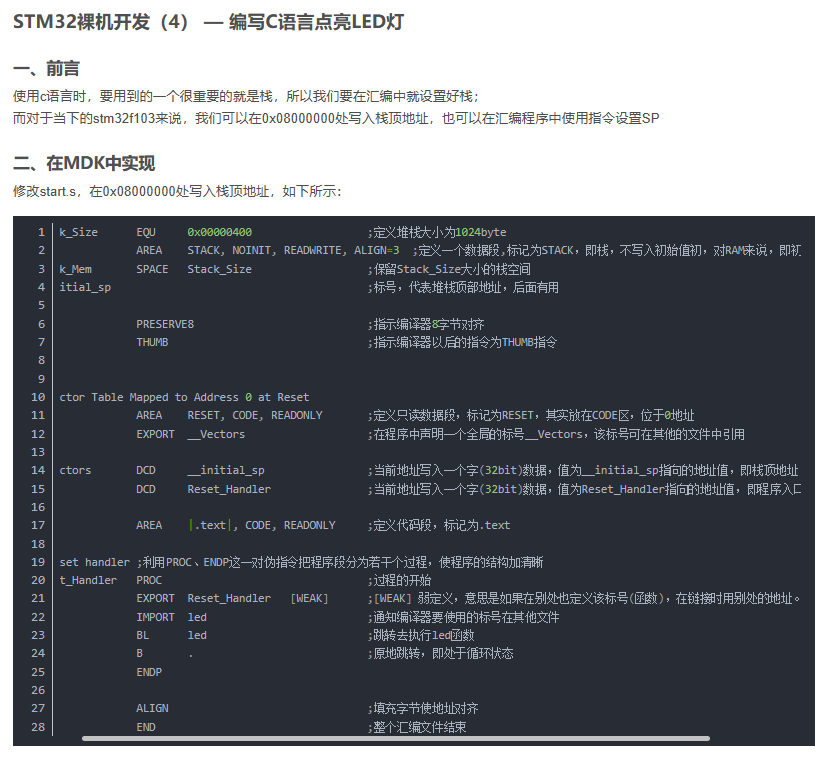This screenshot has height=757, width=831.
Task: Click '[WEAK]' after Reset_Handler on line 21
Action: pyautogui.click(x=310, y=598)
